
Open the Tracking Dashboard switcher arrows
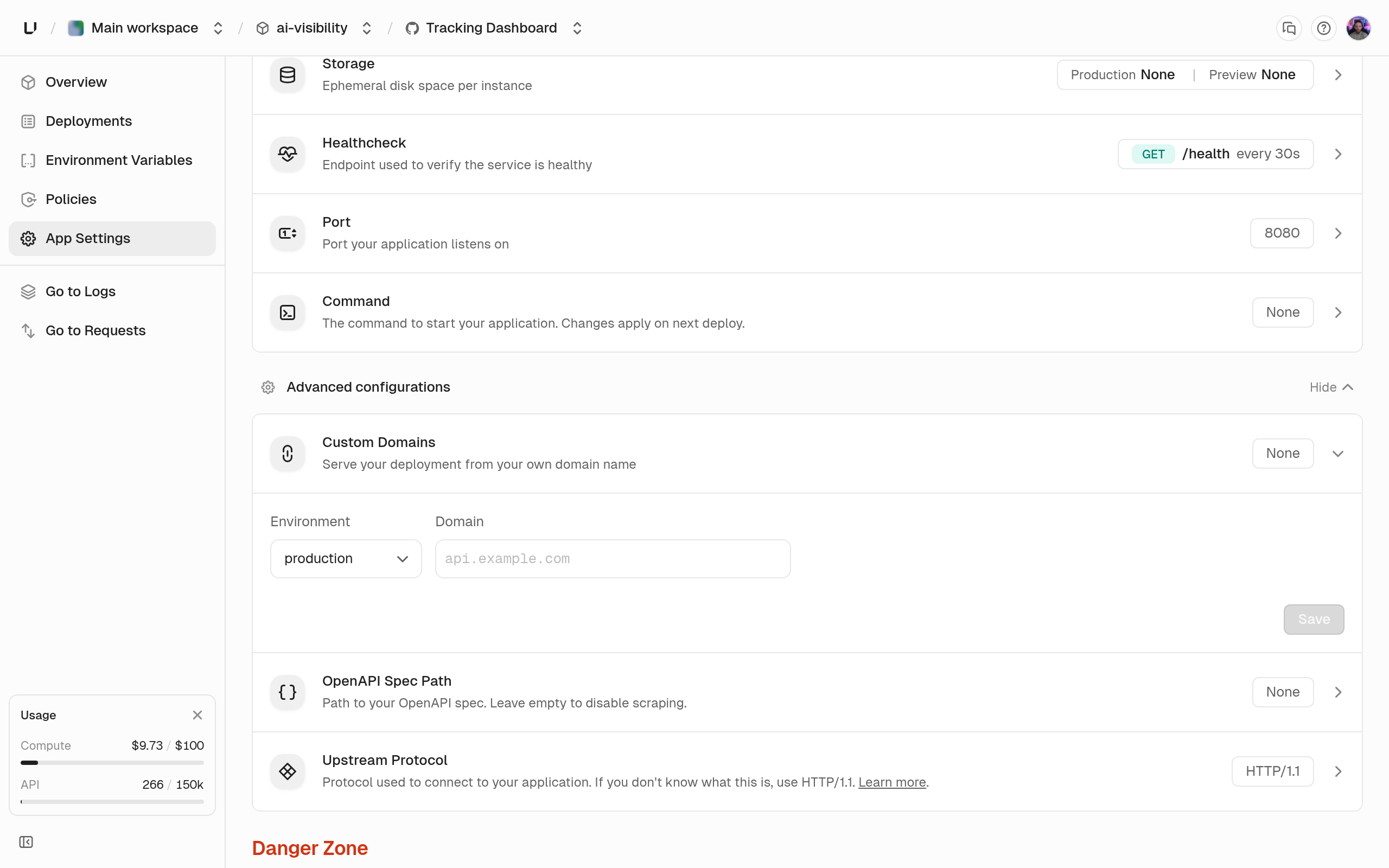pos(577,28)
